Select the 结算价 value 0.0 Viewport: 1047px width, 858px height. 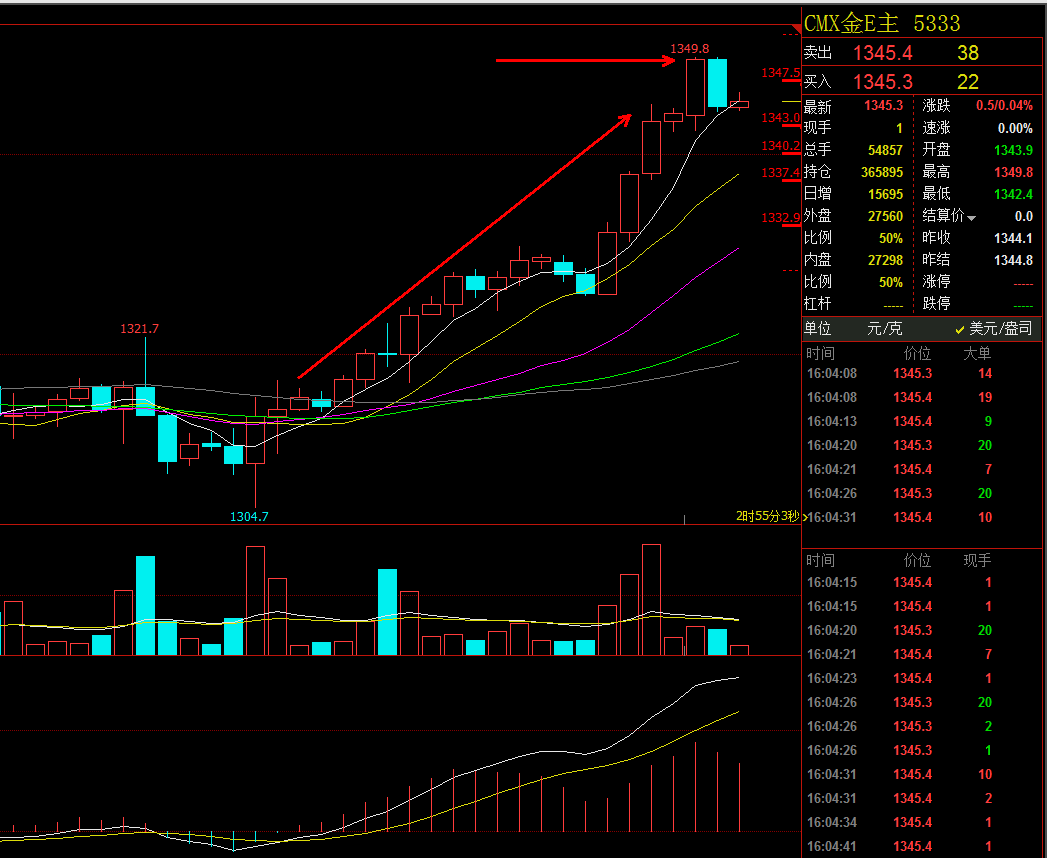tap(1024, 216)
